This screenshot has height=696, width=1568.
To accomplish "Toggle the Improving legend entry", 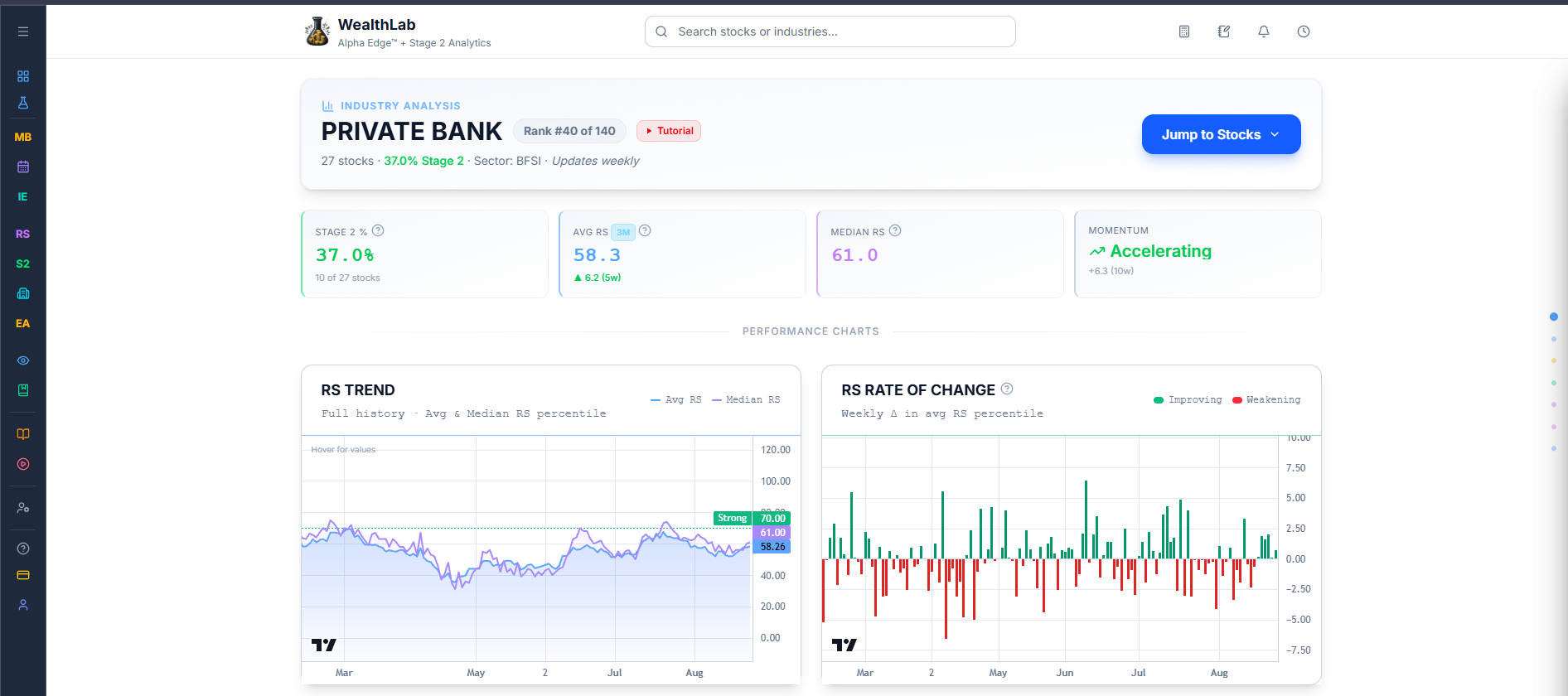I will 1188,399.
